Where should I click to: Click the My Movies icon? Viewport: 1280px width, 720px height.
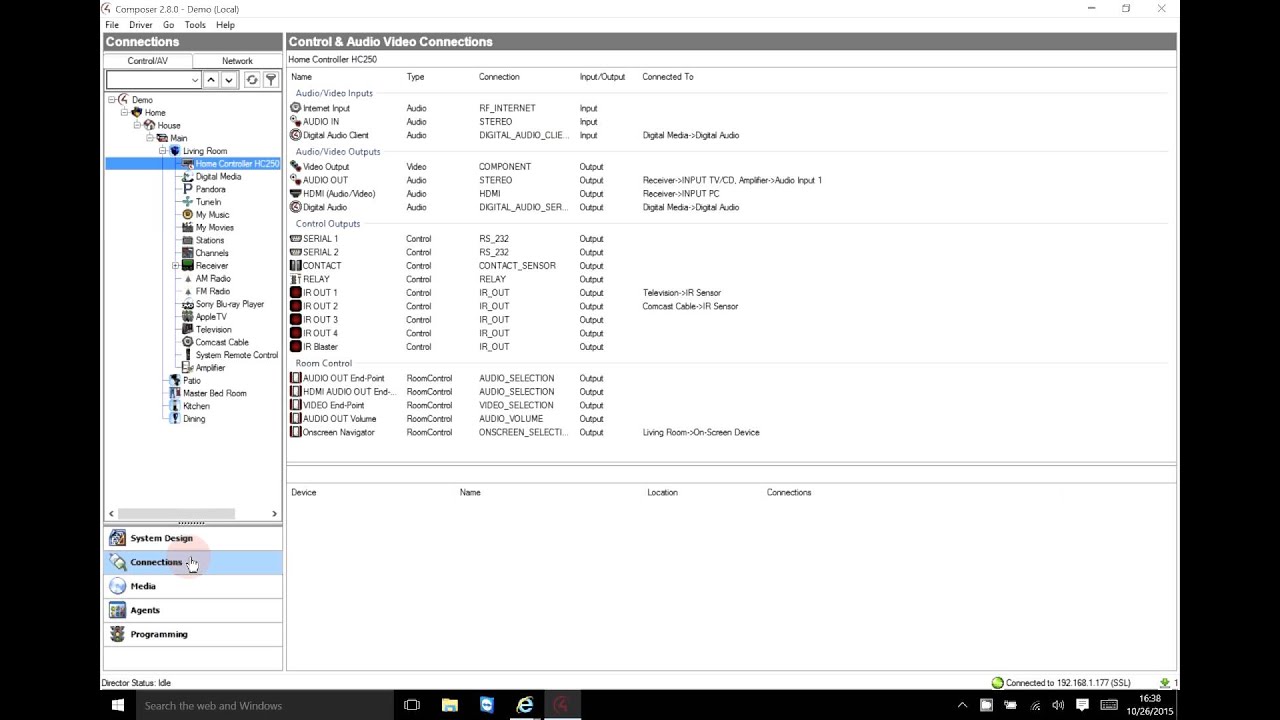coord(187,227)
